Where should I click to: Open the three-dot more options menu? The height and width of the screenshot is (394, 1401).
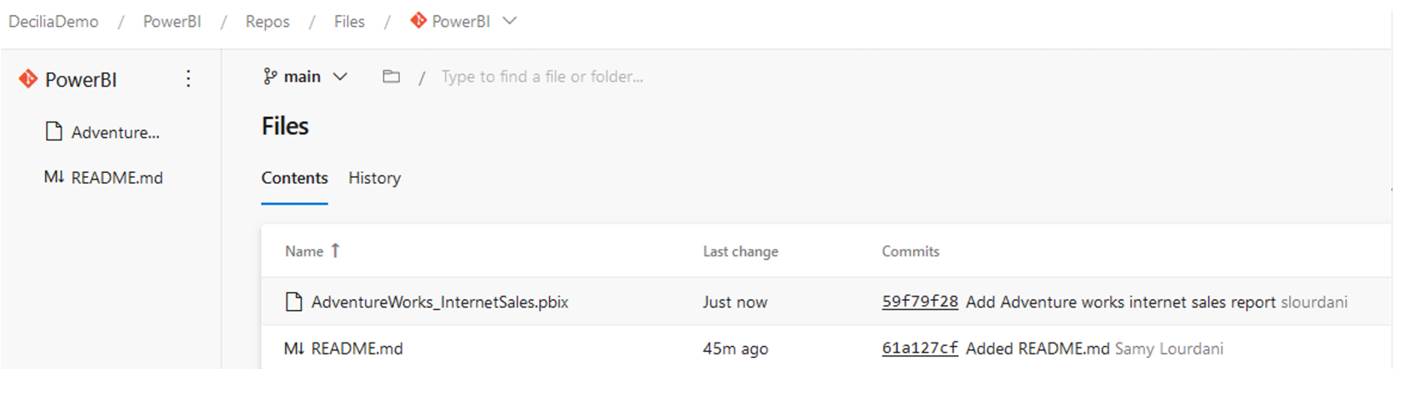(188, 79)
